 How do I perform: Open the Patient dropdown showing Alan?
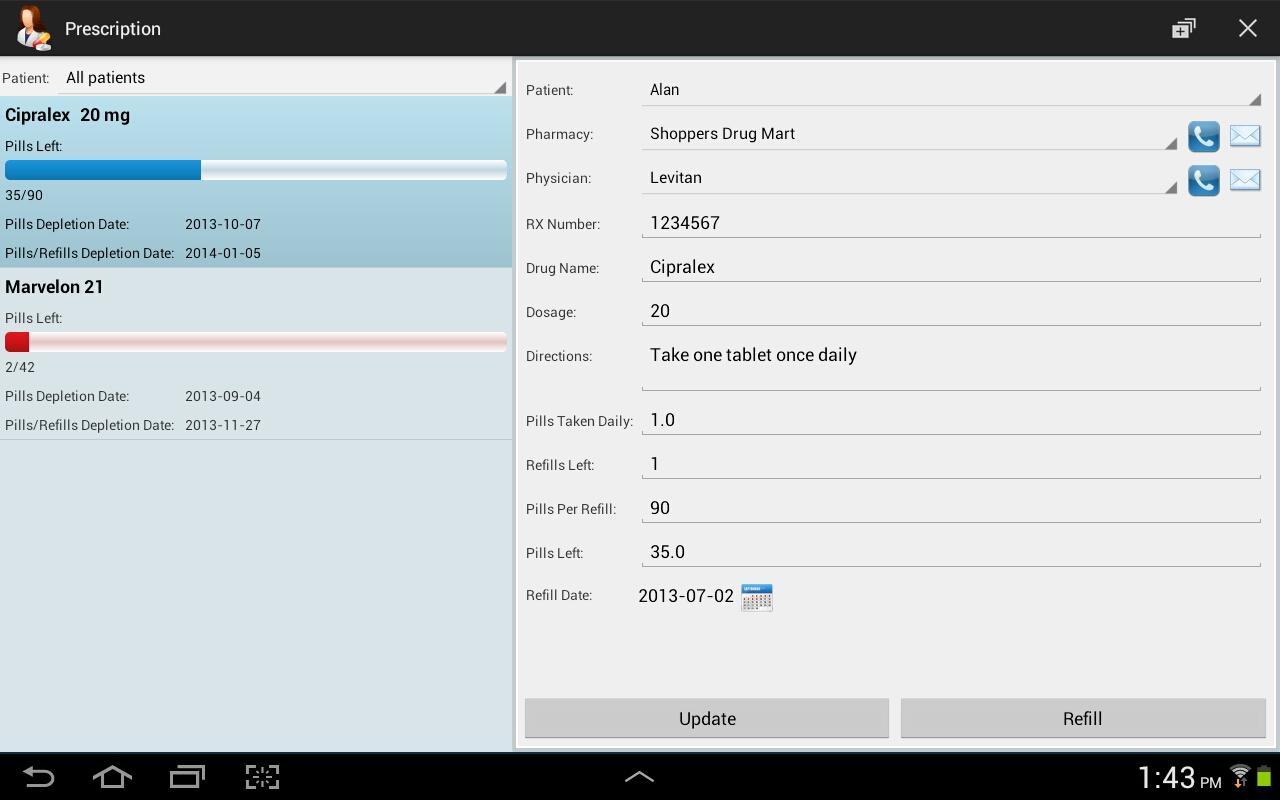coord(951,90)
